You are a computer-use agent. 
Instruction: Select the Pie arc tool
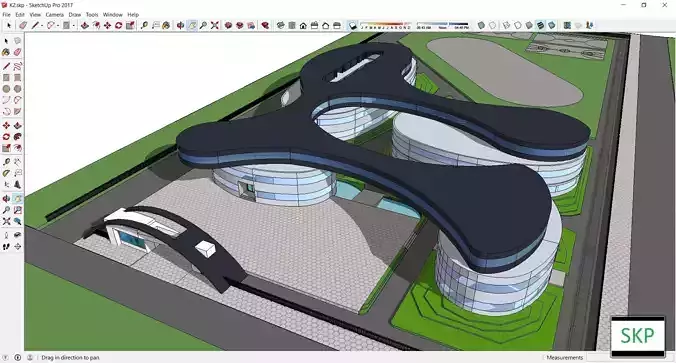[17, 111]
